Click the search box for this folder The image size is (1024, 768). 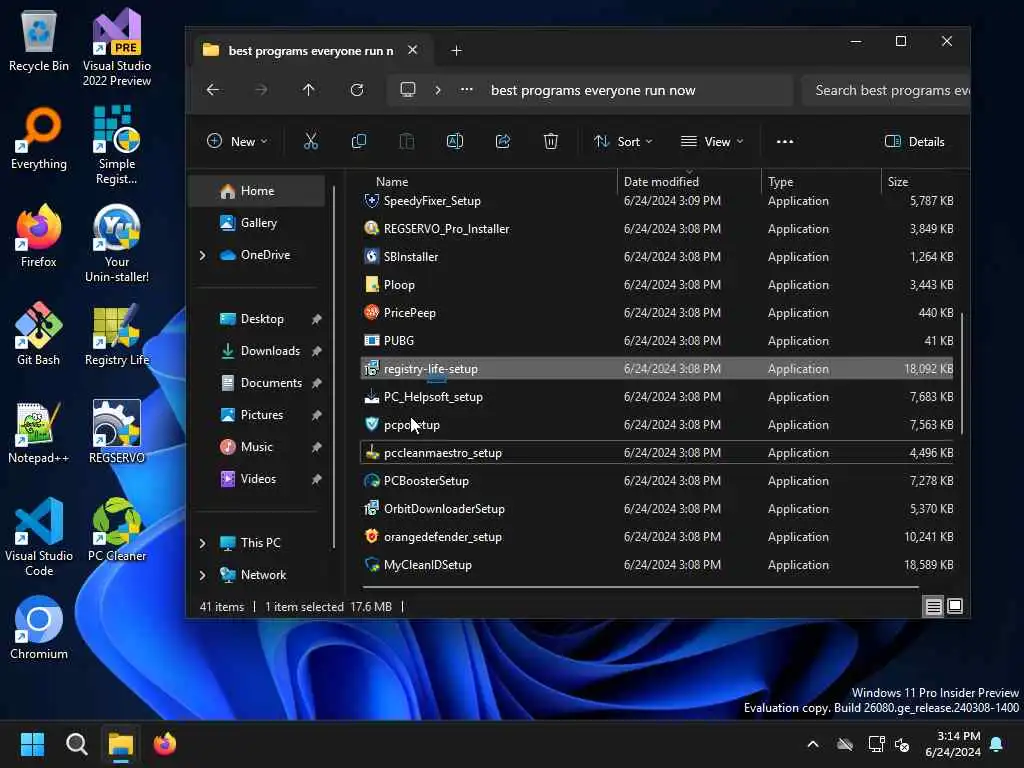[886, 90]
